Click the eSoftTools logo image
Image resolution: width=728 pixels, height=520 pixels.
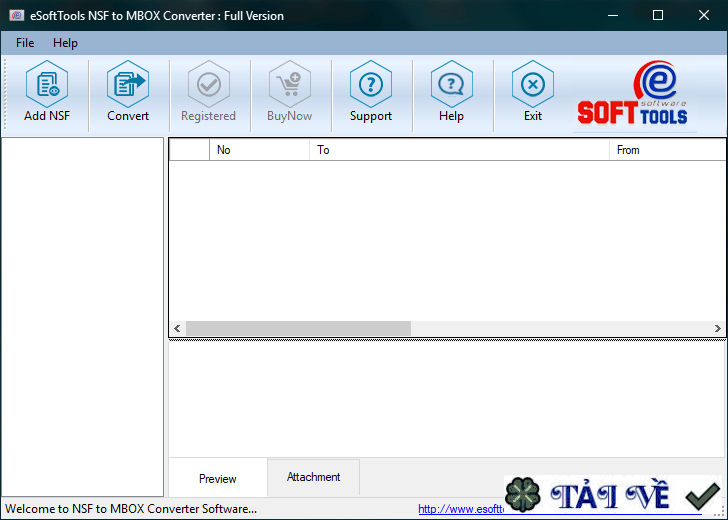coord(634,95)
